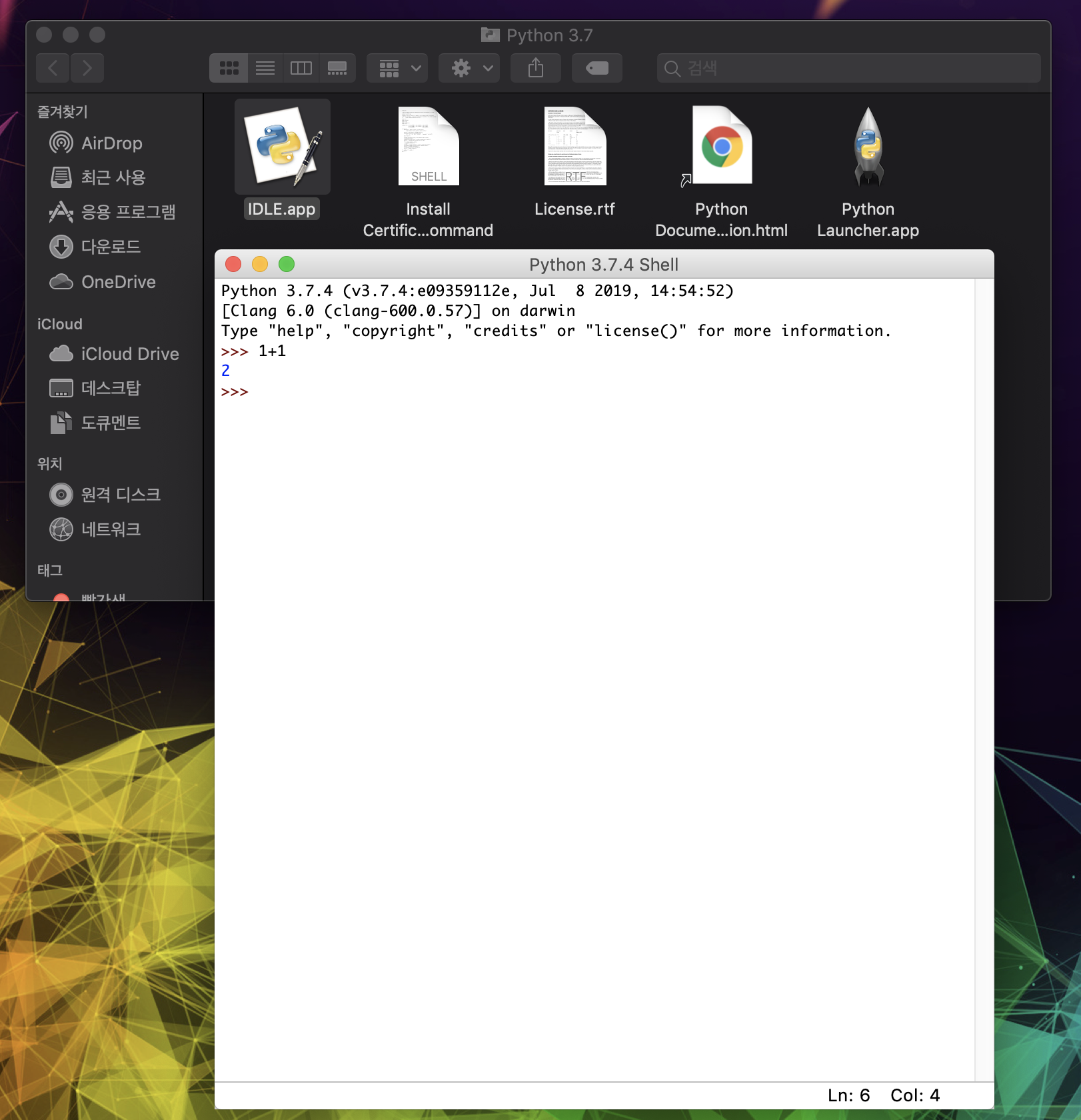Screen dimensions: 1081x1120
Task: Open 최근 사용 in Finder sidebar
Action: [x=113, y=177]
